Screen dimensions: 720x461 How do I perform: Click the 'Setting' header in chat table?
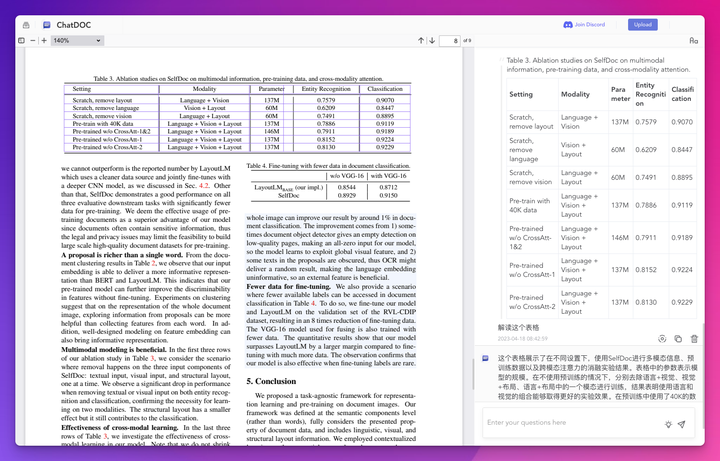point(521,94)
